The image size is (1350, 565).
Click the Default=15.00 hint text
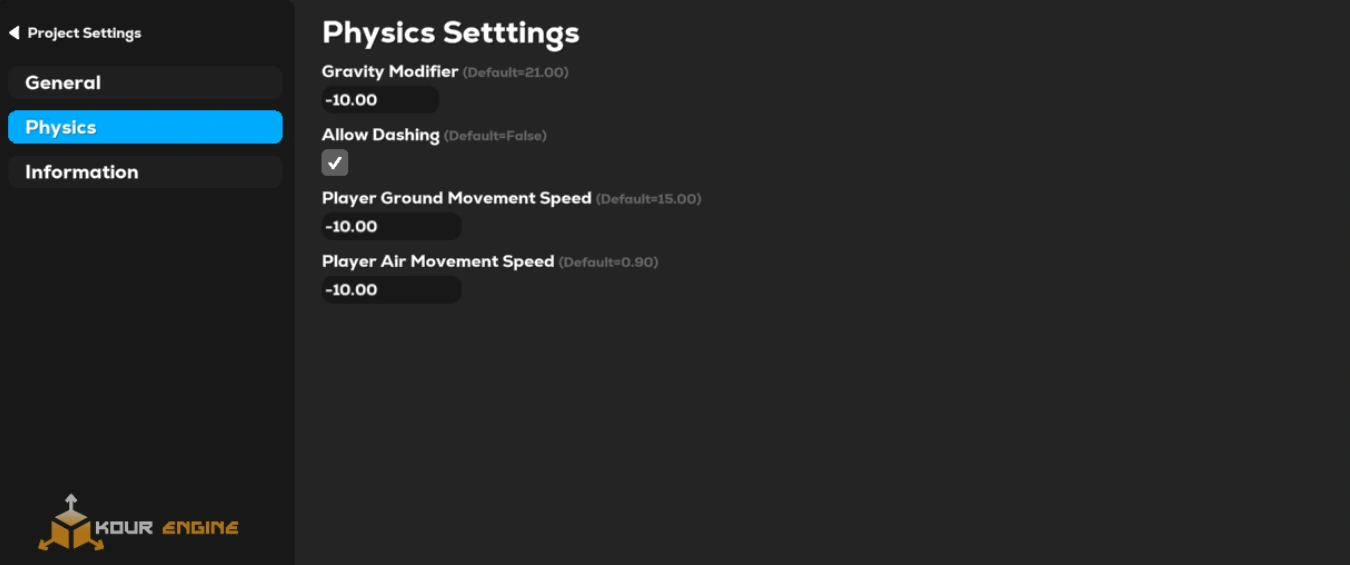click(x=648, y=199)
